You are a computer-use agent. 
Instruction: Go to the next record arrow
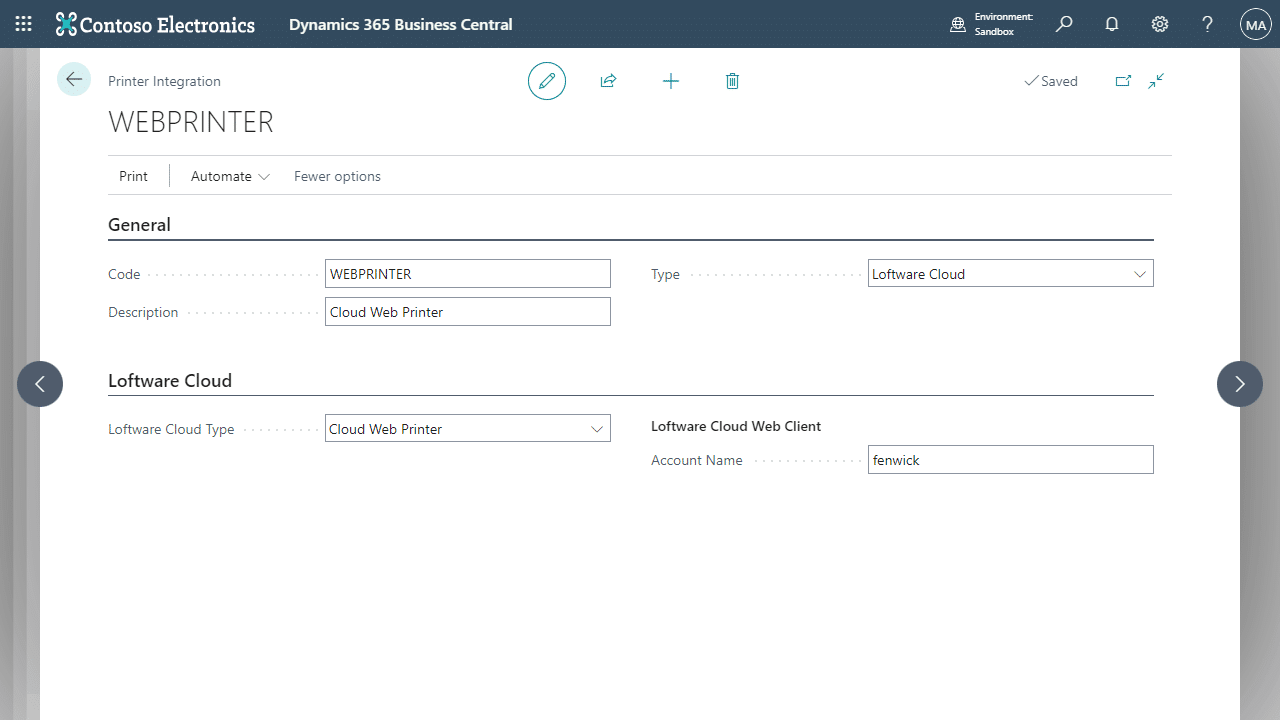[1239, 384]
